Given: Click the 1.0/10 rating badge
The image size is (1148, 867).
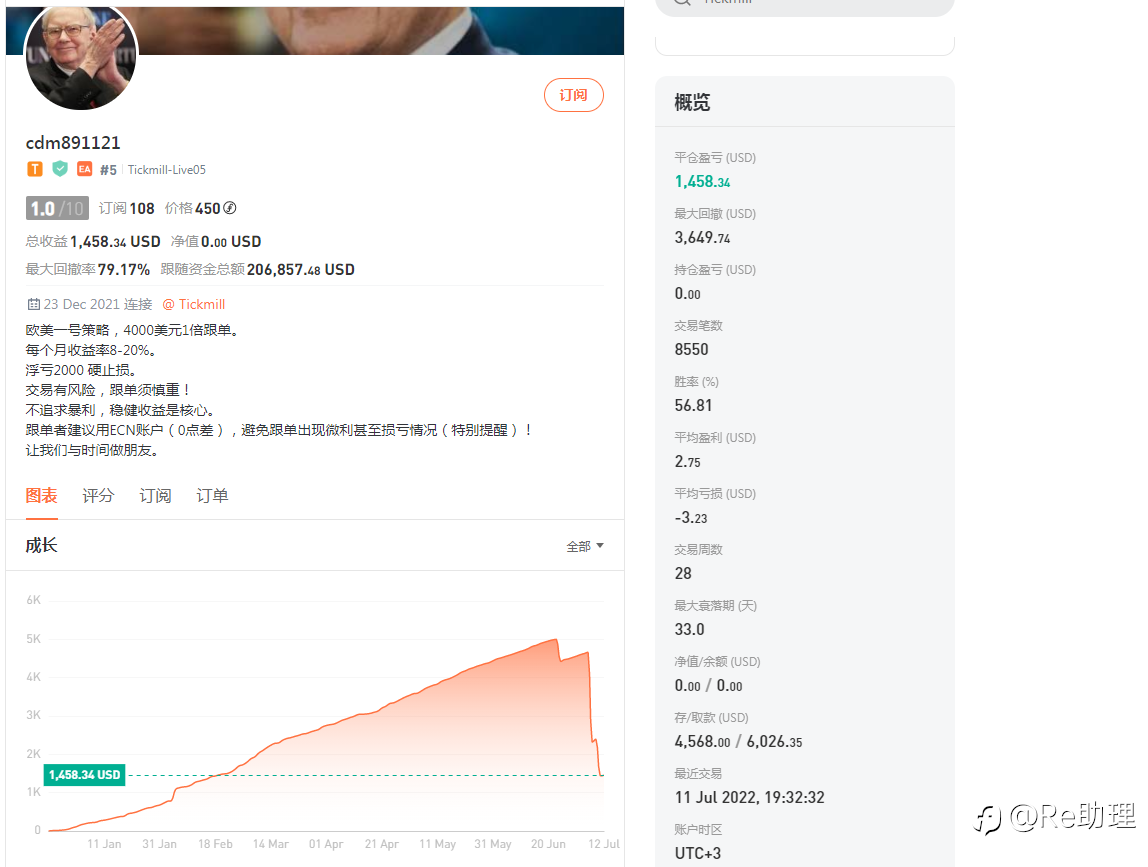Looking at the screenshot, I should [57, 208].
